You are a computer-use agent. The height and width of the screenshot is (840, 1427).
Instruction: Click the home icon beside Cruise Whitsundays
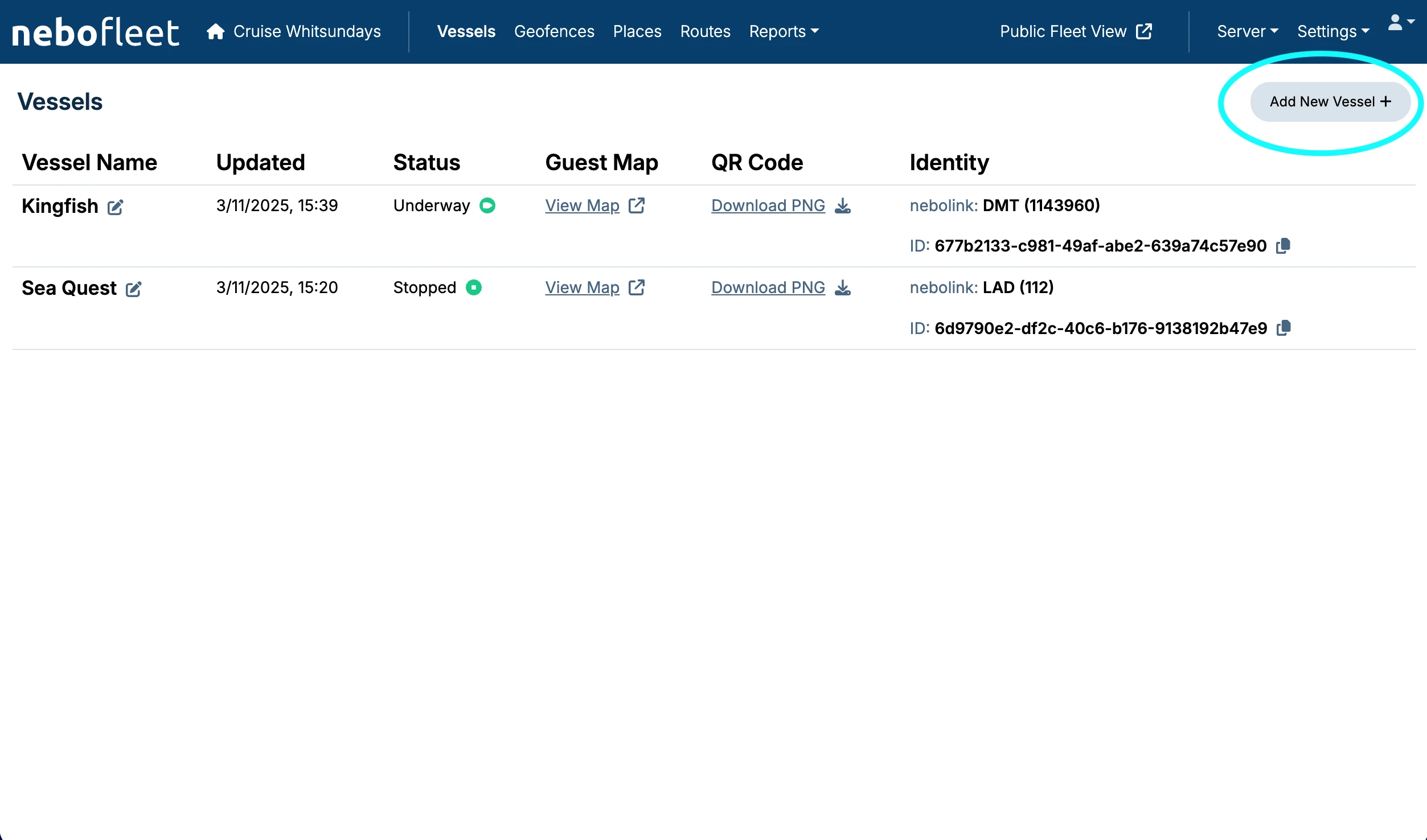click(x=215, y=31)
